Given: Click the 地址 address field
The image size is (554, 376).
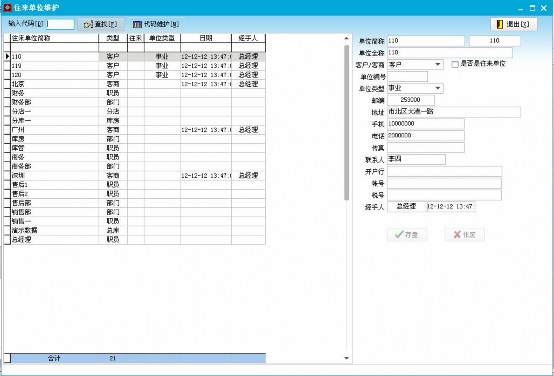Looking at the screenshot, I should (454, 112).
